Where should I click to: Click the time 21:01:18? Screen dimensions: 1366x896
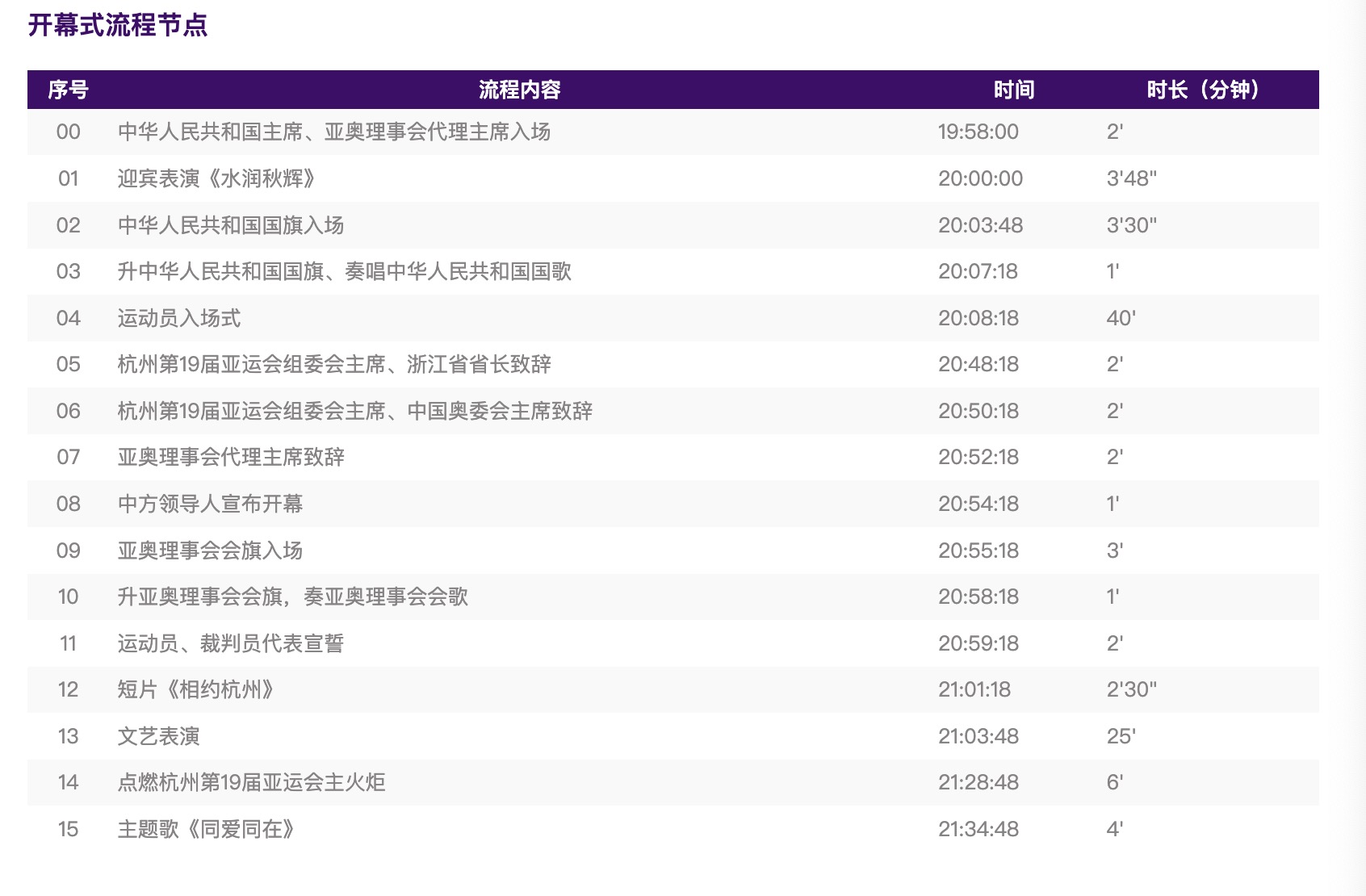click(974, 689)
